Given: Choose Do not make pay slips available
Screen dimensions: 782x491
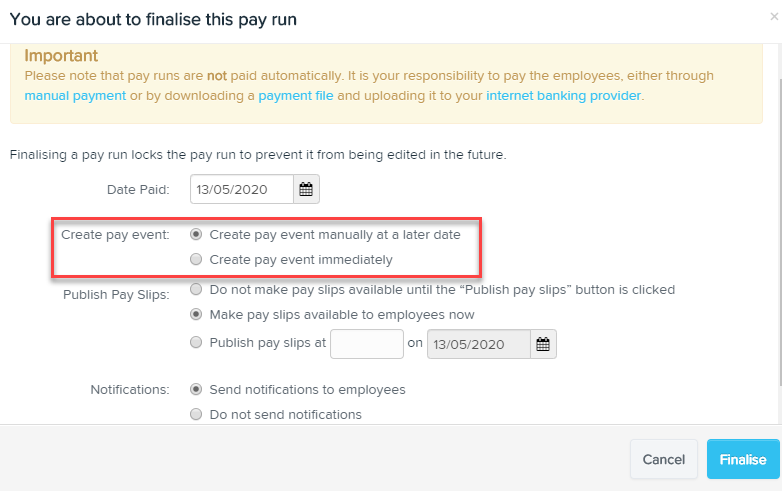Looking at the screenshot, I should tap(196, 290).
